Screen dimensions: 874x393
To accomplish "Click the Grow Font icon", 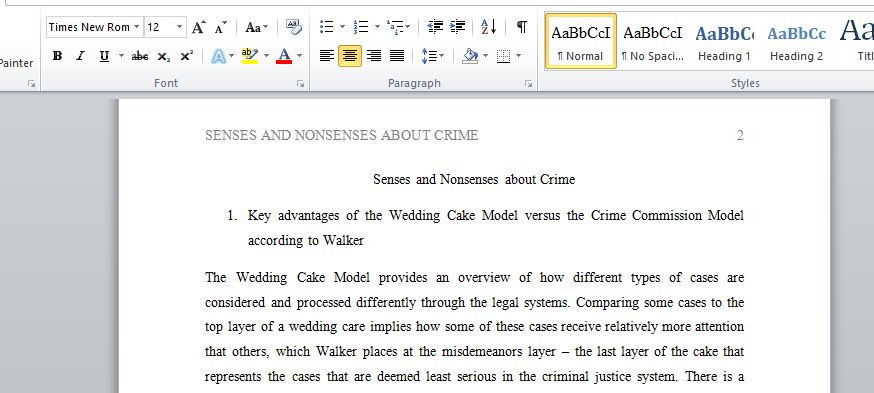I will (x=198, y=27).
